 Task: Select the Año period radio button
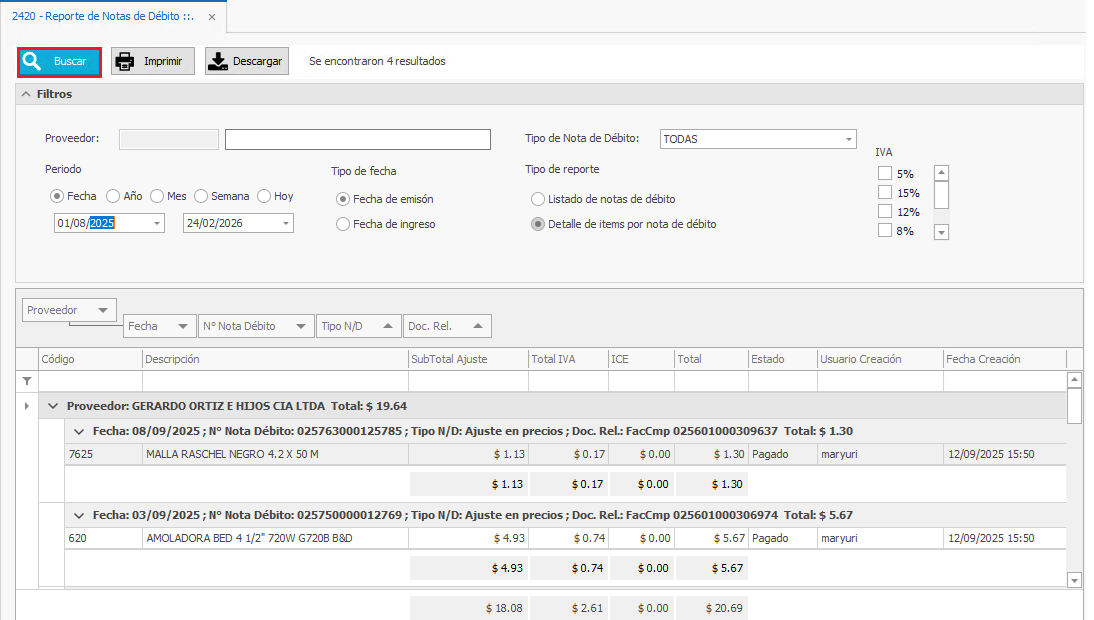click(x=113, y=196)
